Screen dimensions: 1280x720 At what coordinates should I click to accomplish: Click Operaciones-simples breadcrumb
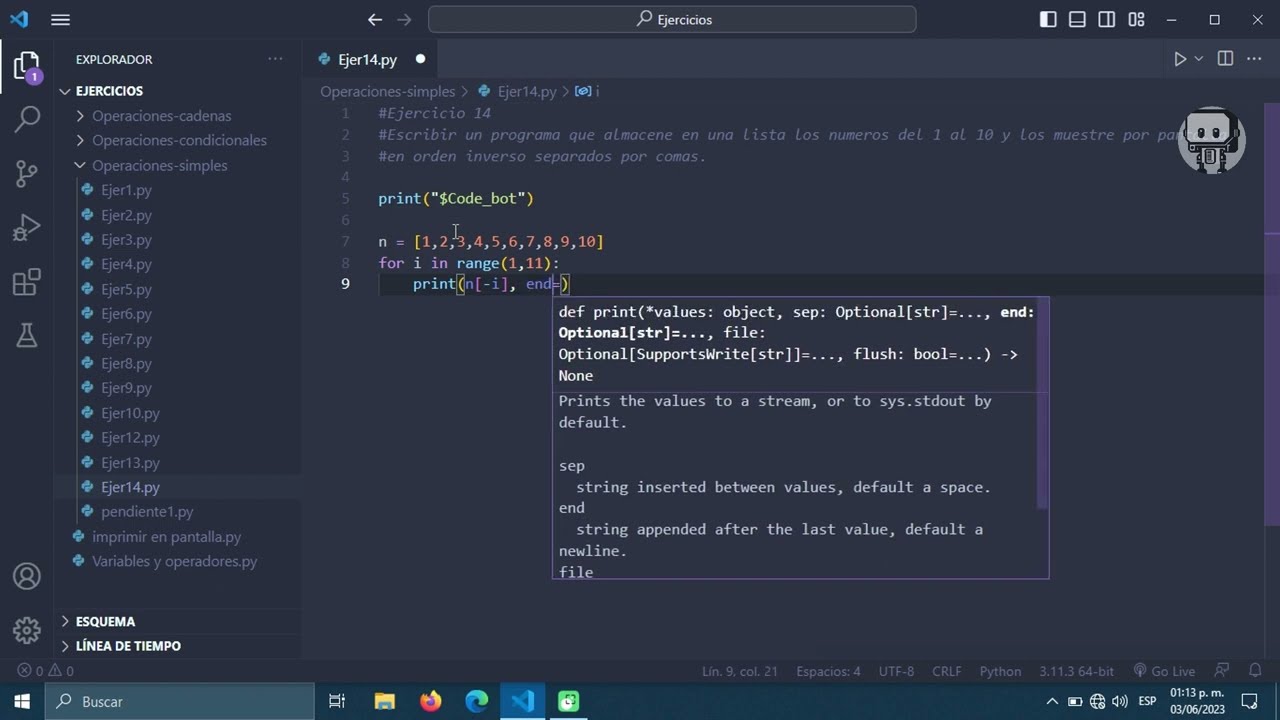tap(387, 91)
